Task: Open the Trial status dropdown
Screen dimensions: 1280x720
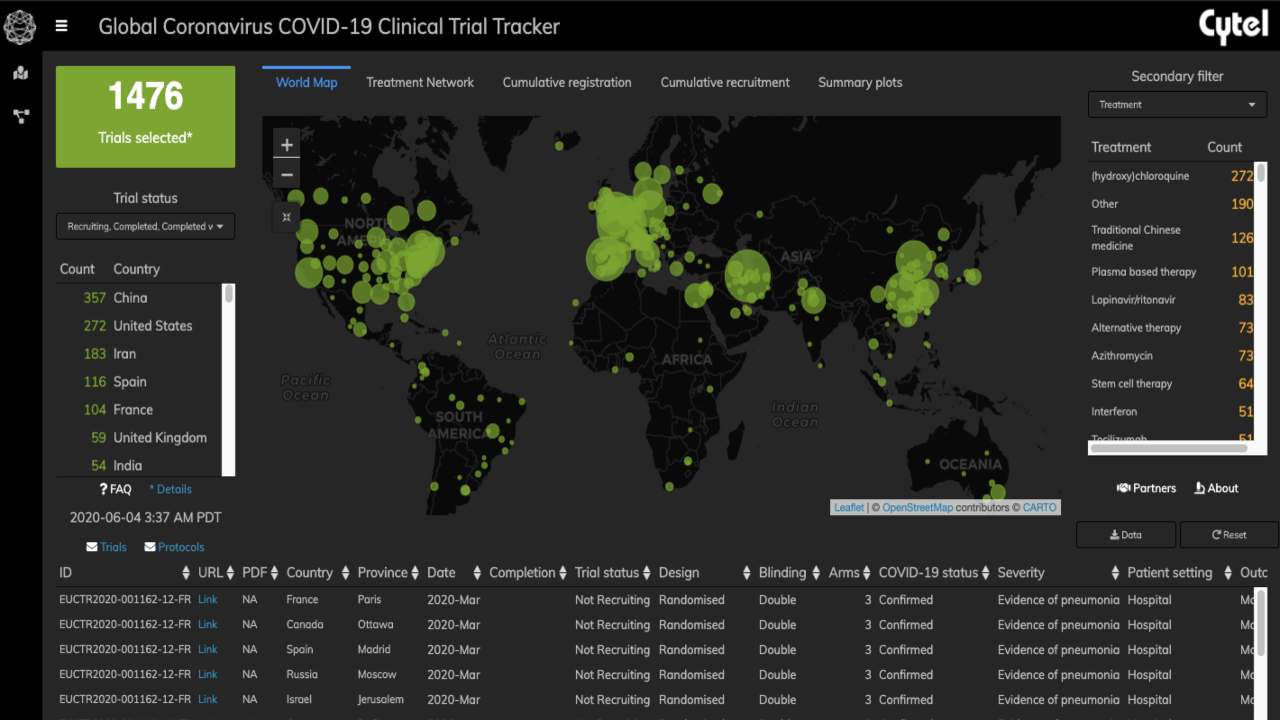Action: point(145,227)
